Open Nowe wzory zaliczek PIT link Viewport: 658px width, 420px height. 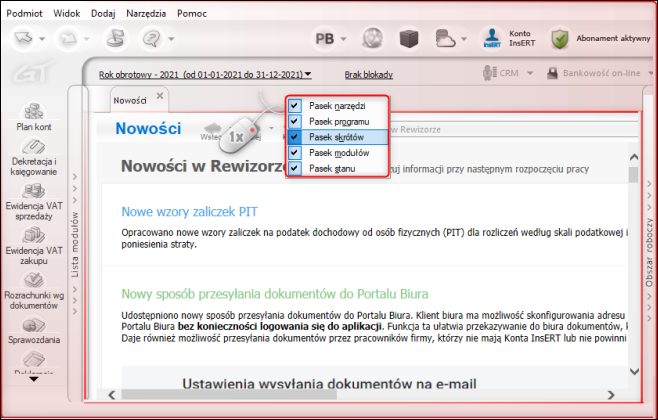click(x=189, y=211)
